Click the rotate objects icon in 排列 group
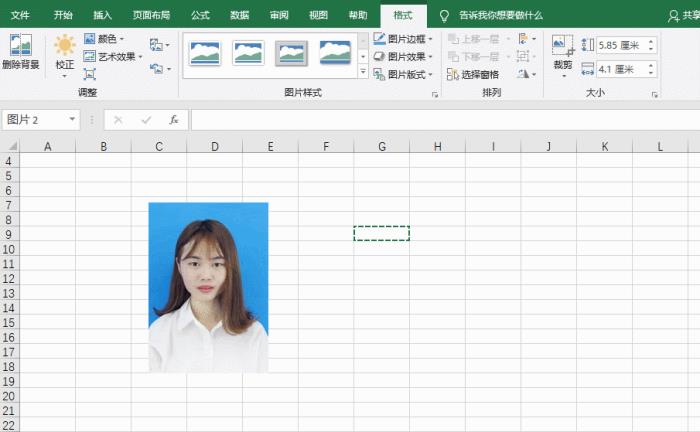This screenshot has height=432, width=700. [x=525, y=74]
